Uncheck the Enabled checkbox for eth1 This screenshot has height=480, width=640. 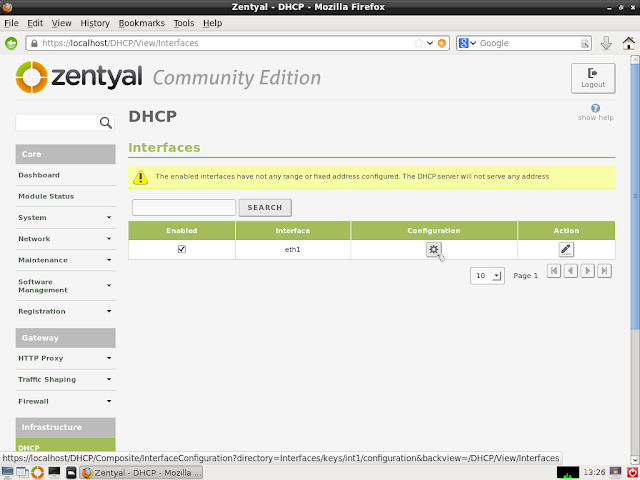182,249
